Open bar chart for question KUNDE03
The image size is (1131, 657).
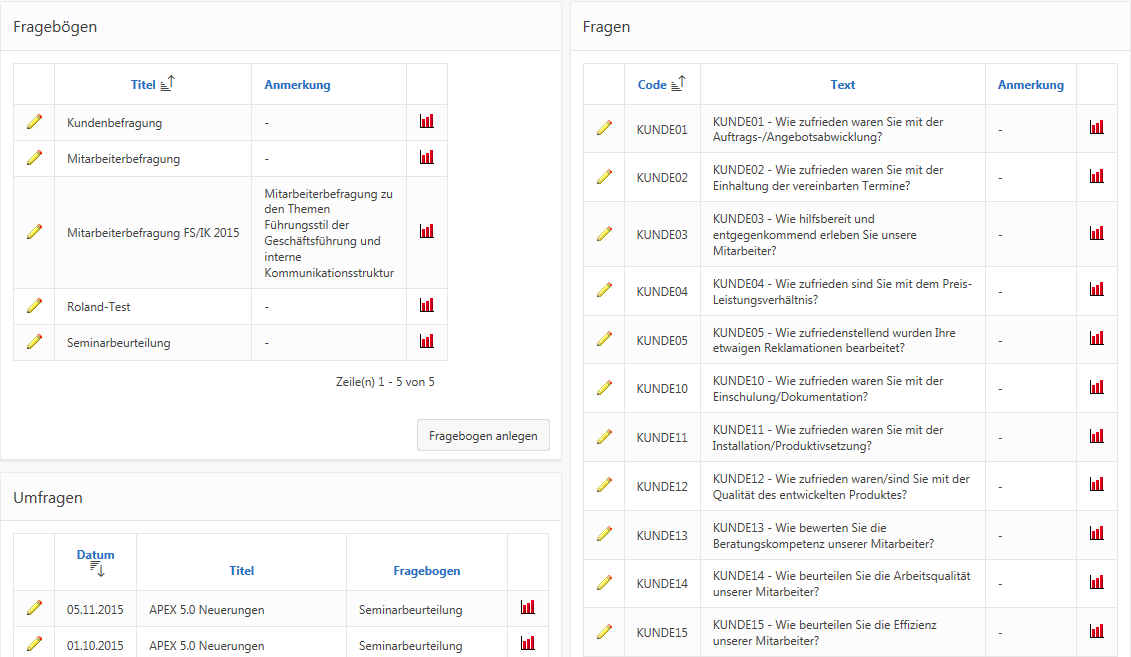pos(1097,233)
